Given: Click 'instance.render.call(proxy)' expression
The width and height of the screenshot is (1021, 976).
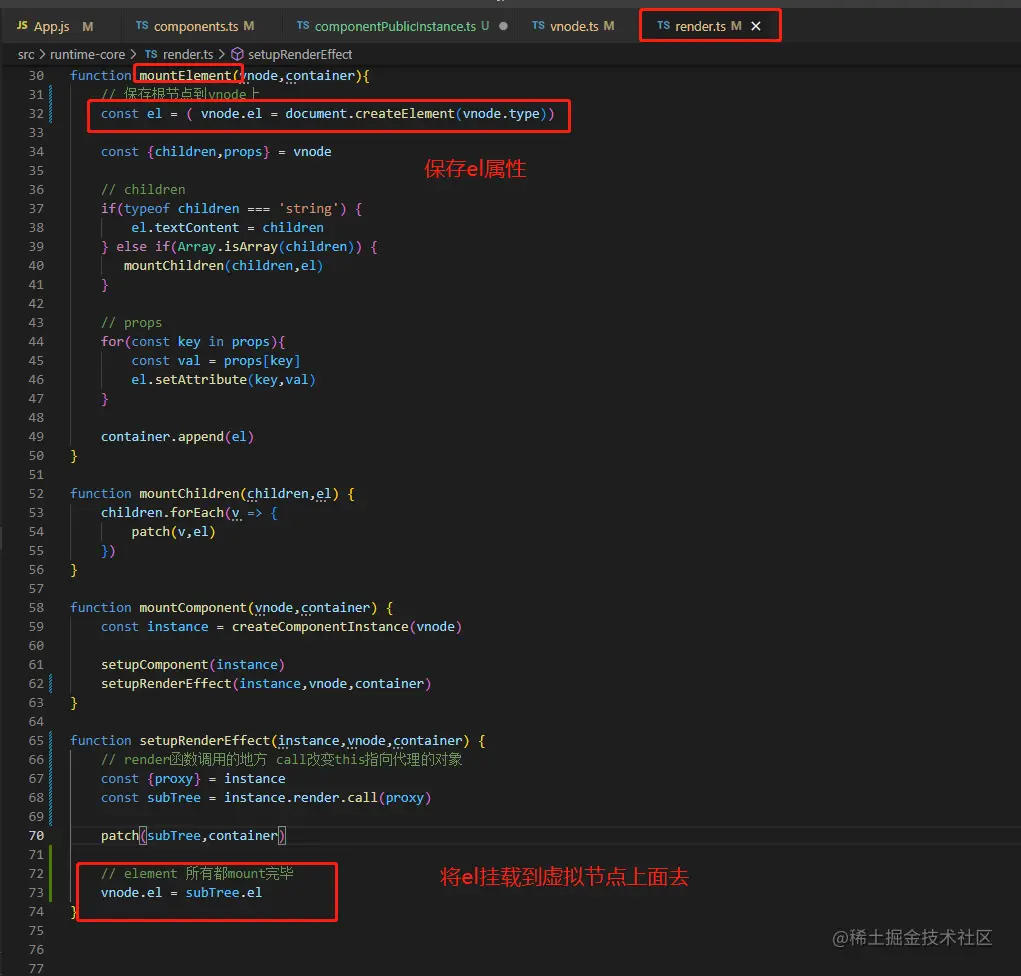Looking at the screenshot, I should click(328, 798).
